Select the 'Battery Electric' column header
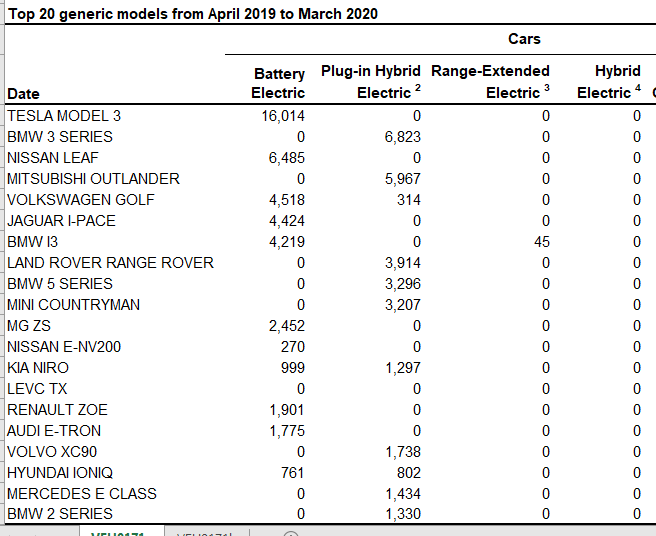The width and height of the screenshot is (656, 536). [x=278, y=83]
